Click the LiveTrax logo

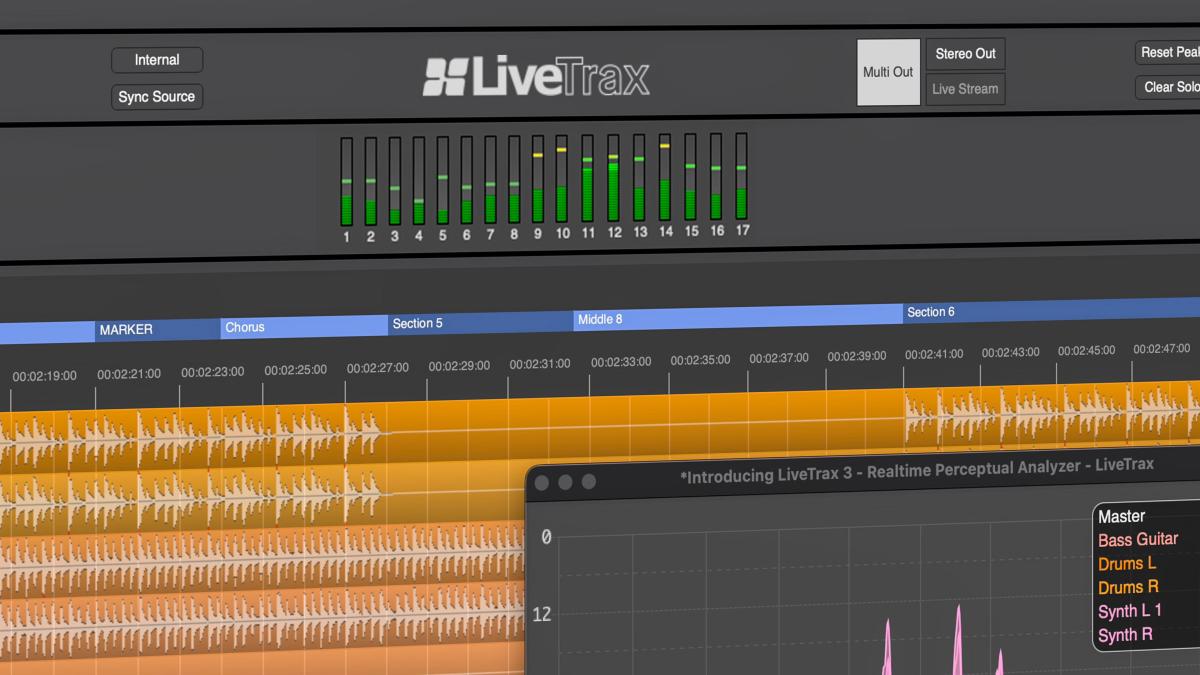pos(536,77)
